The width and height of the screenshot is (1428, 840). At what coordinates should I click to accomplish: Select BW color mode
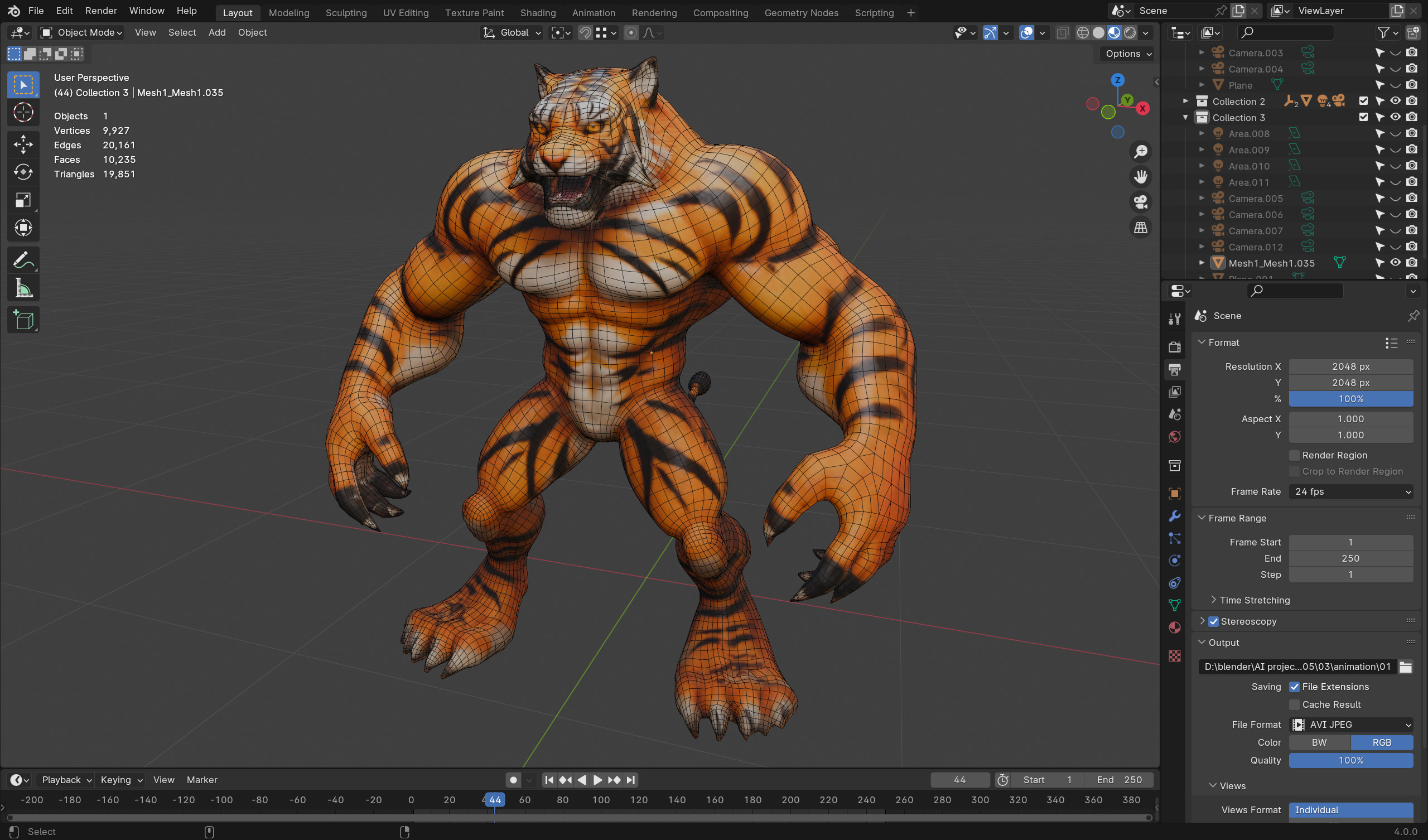click(1319, 743)
